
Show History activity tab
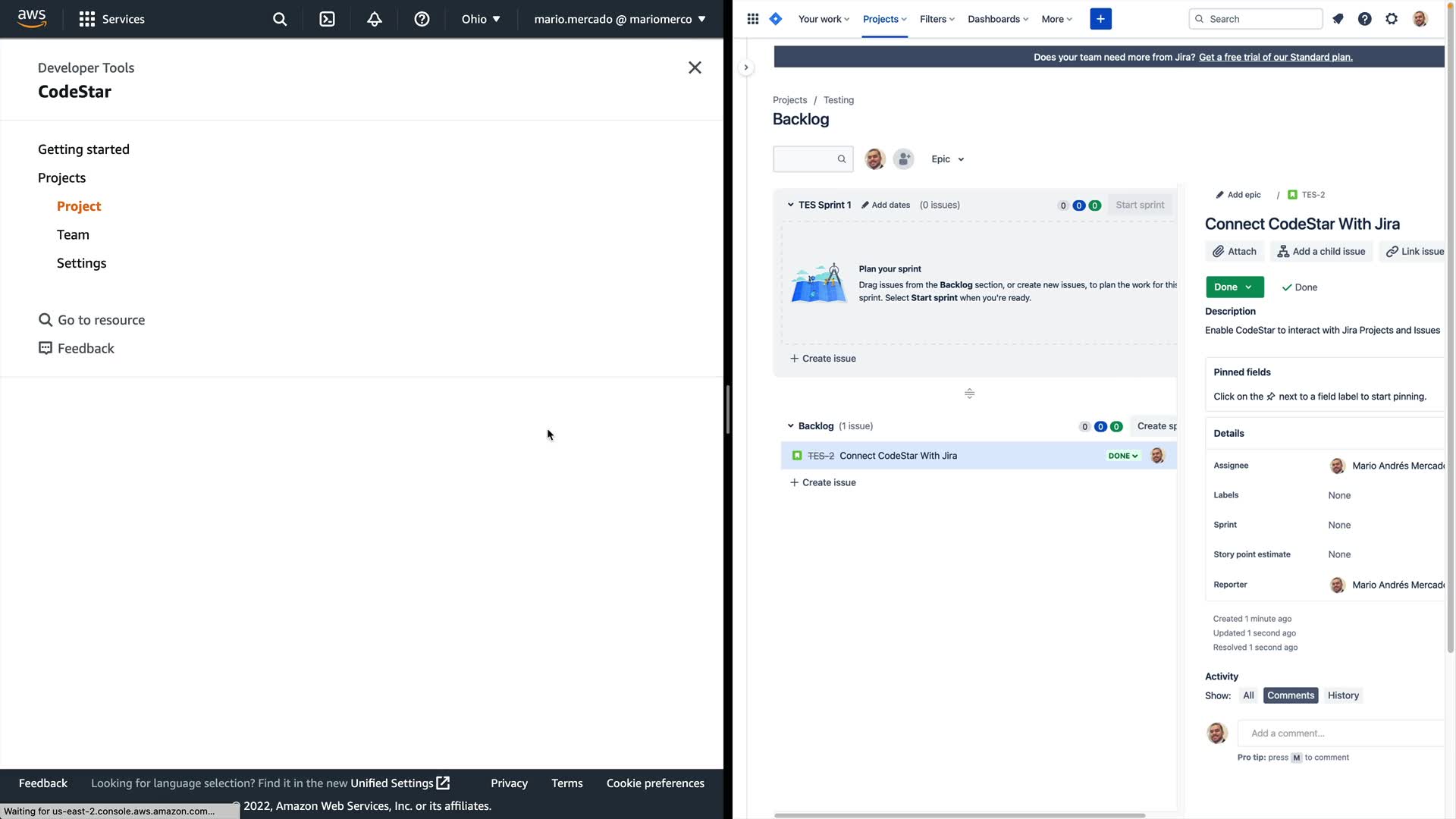click(1342, 695)
